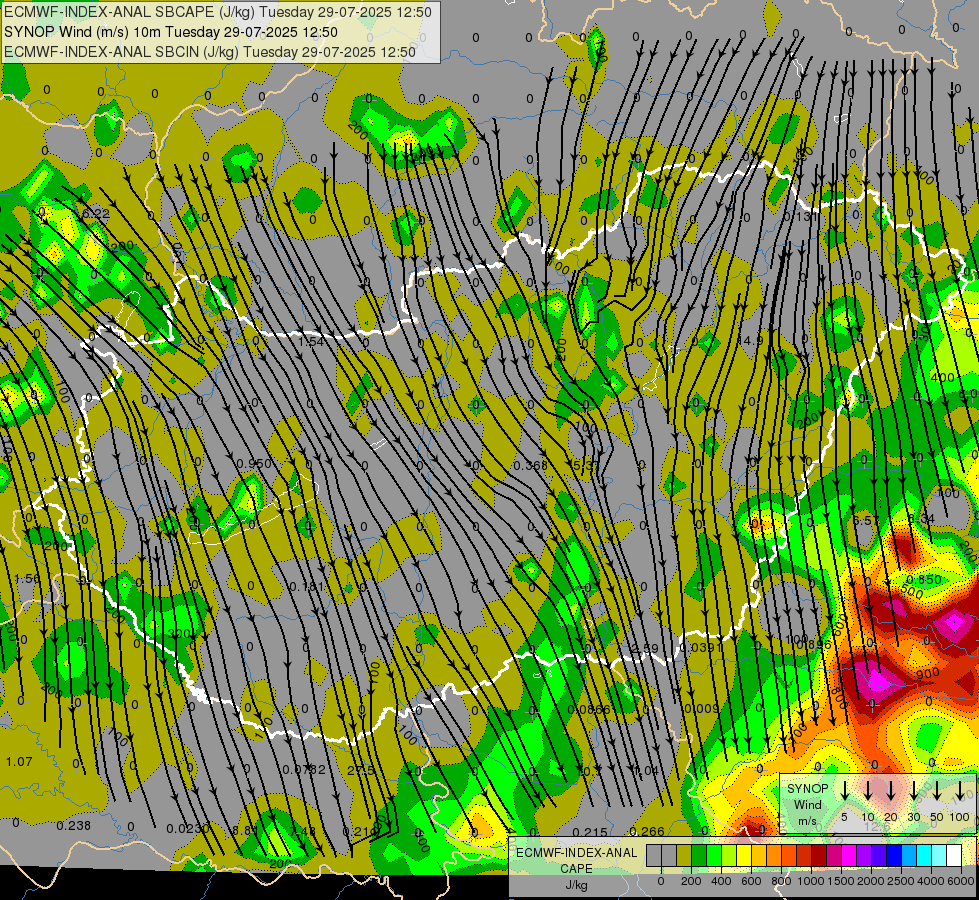Click the '6000' tick on CAPE scale
This screenshot has height=900, width=979.
961,881
